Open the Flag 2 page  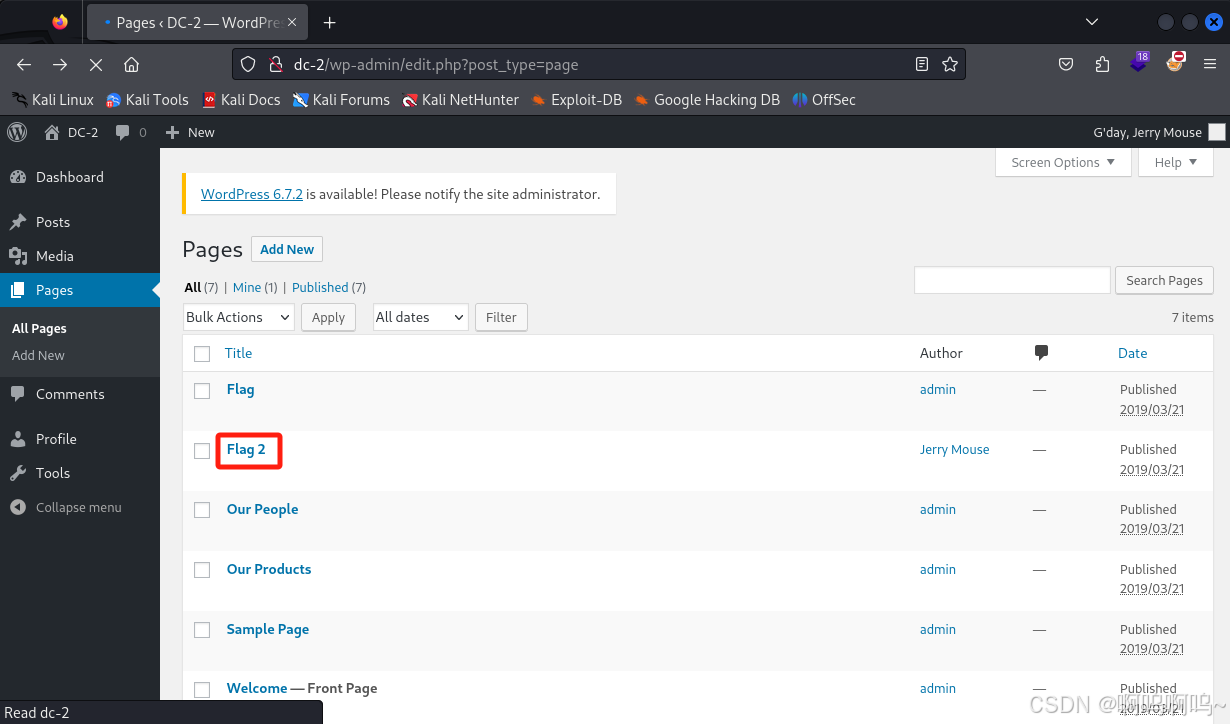coord(246,449)
